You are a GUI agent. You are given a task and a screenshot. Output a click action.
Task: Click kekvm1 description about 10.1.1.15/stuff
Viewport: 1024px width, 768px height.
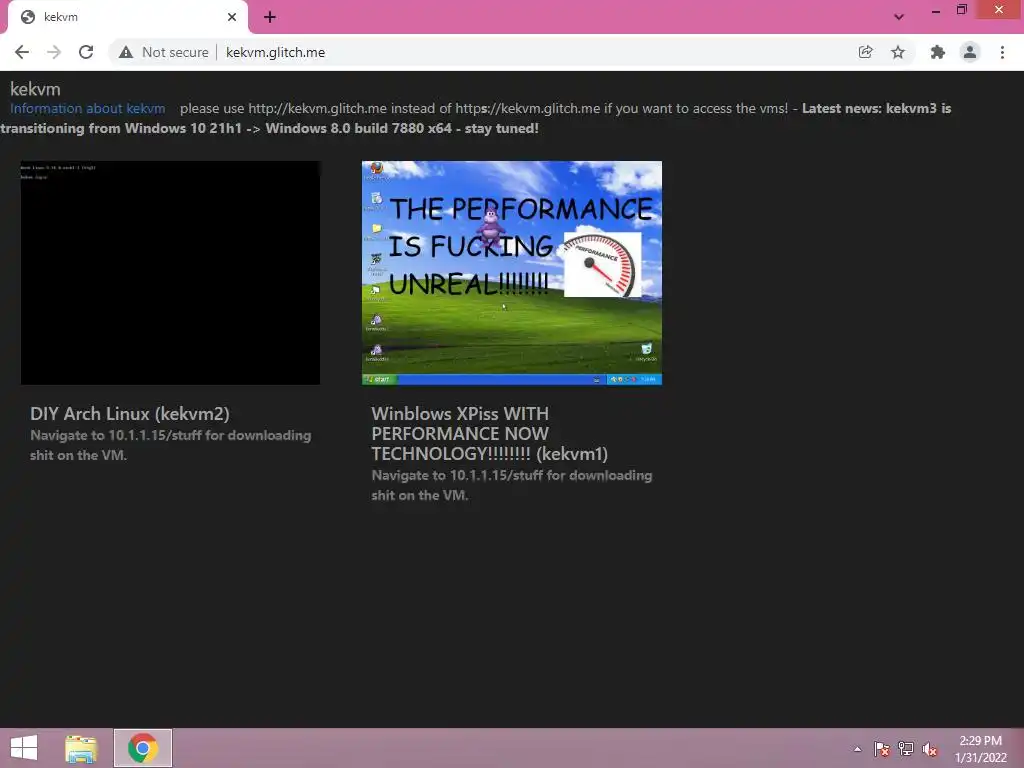pos(512,485)
